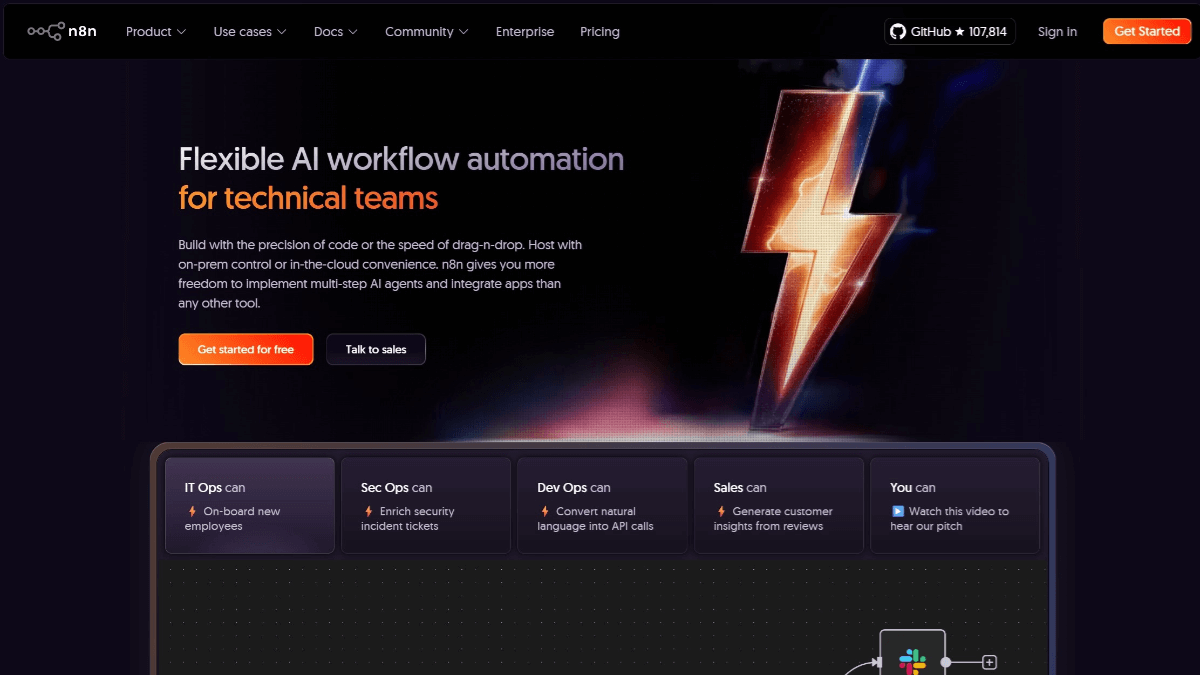Image resolution: width=1200 pixels, height=675 pixels.
Task: Click the bolt icon in Sec Ops card
Action: click(x=368, y=511)
